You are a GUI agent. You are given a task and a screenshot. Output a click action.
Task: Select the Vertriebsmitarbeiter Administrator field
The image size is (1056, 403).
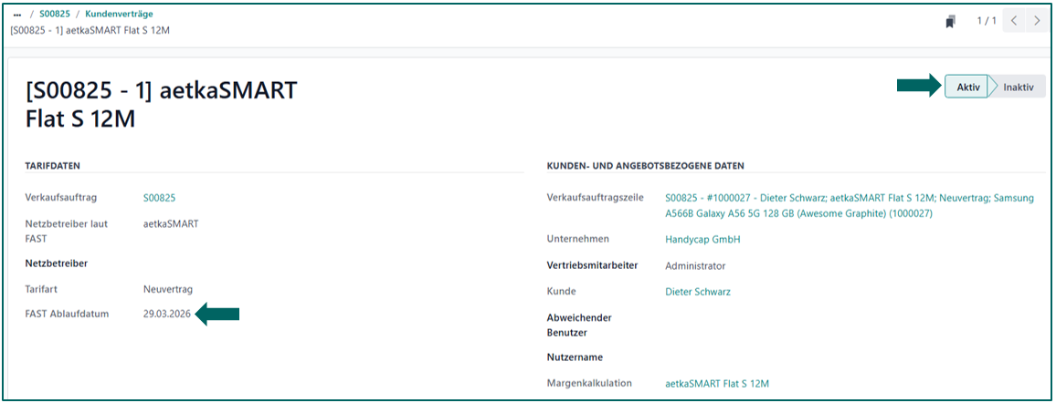click(695, 266)
